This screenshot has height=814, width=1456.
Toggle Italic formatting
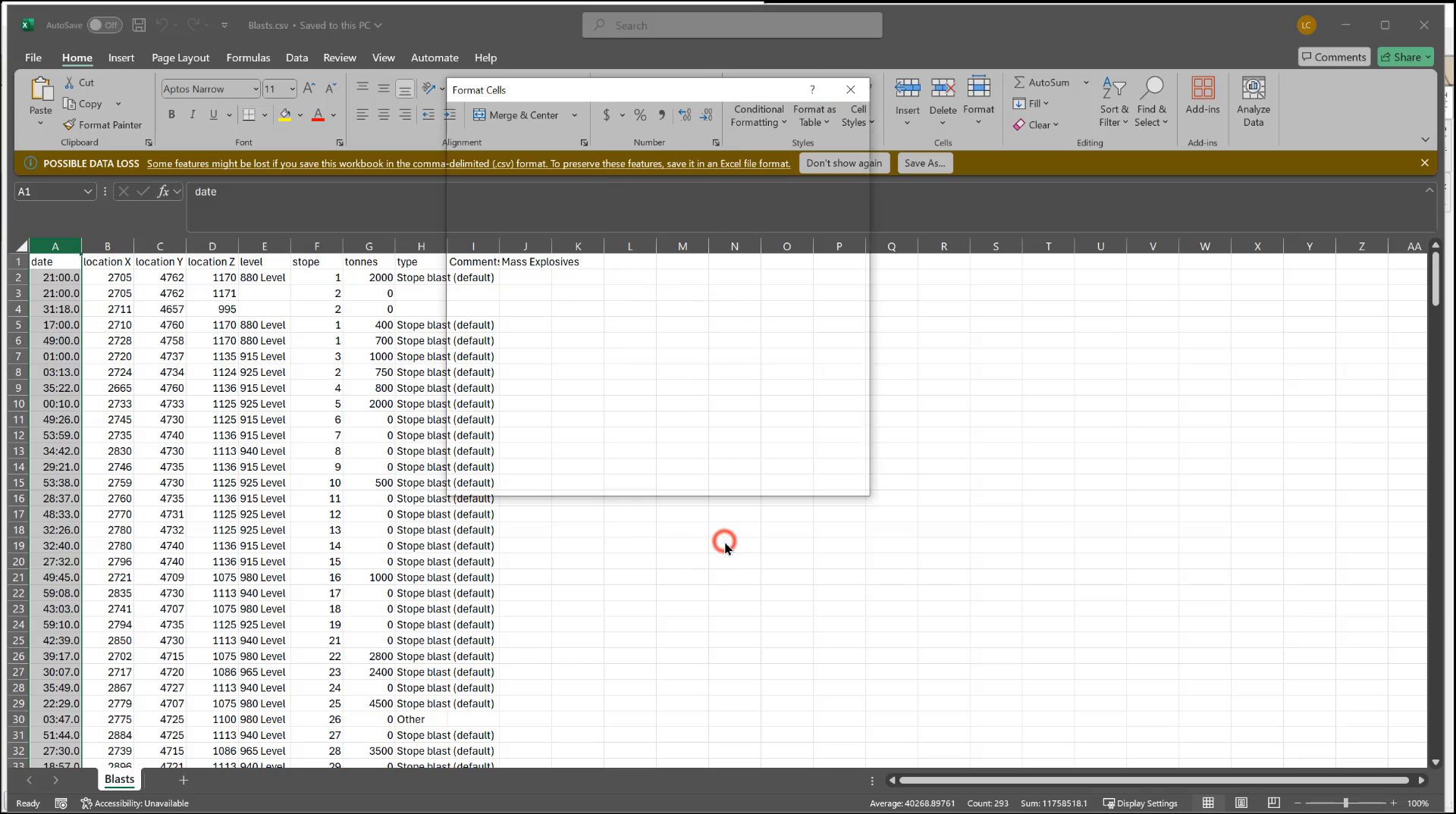tap(193, 114)
